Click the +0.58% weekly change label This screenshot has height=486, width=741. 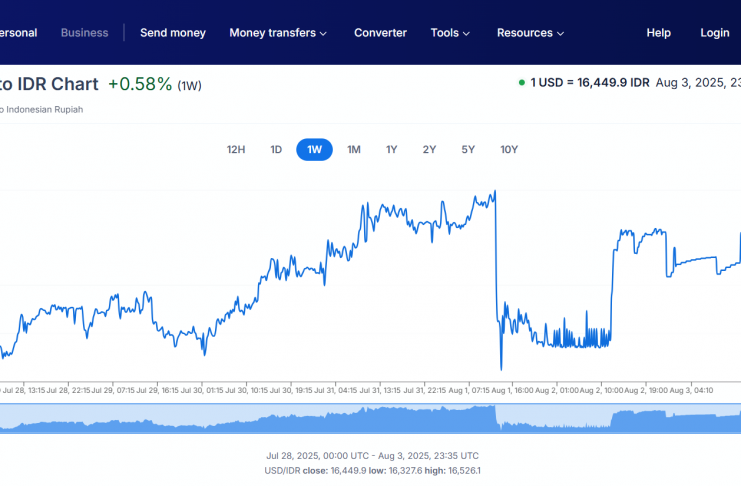pyautogui.click(x=140, y=84)
